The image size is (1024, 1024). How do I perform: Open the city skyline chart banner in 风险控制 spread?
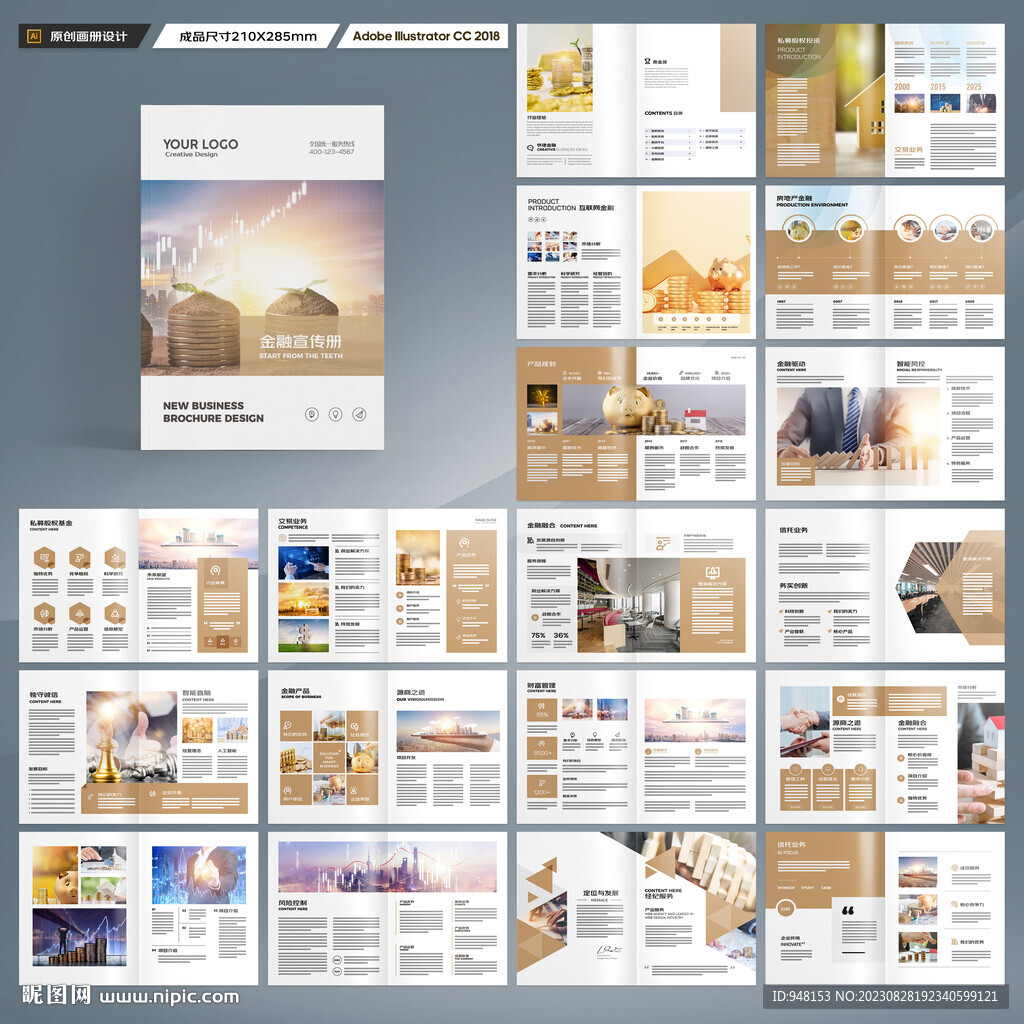point(387,867)
